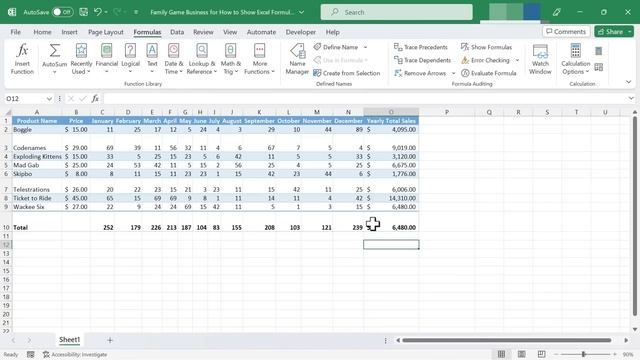Switch to Normal view in status bar
This screenshot has width=640, height=360.
click(x=501, y=354)
